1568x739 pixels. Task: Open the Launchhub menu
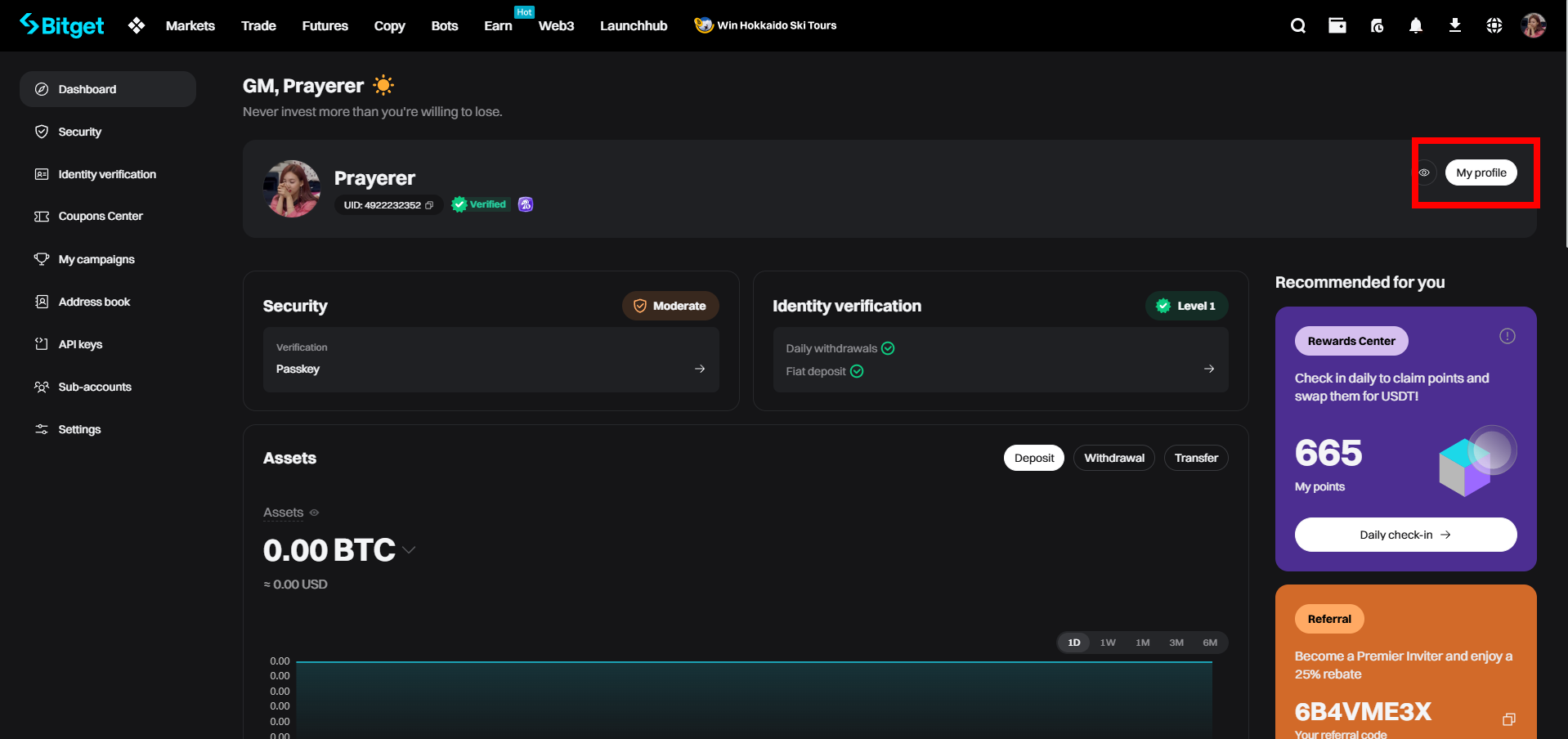(634, 25)
